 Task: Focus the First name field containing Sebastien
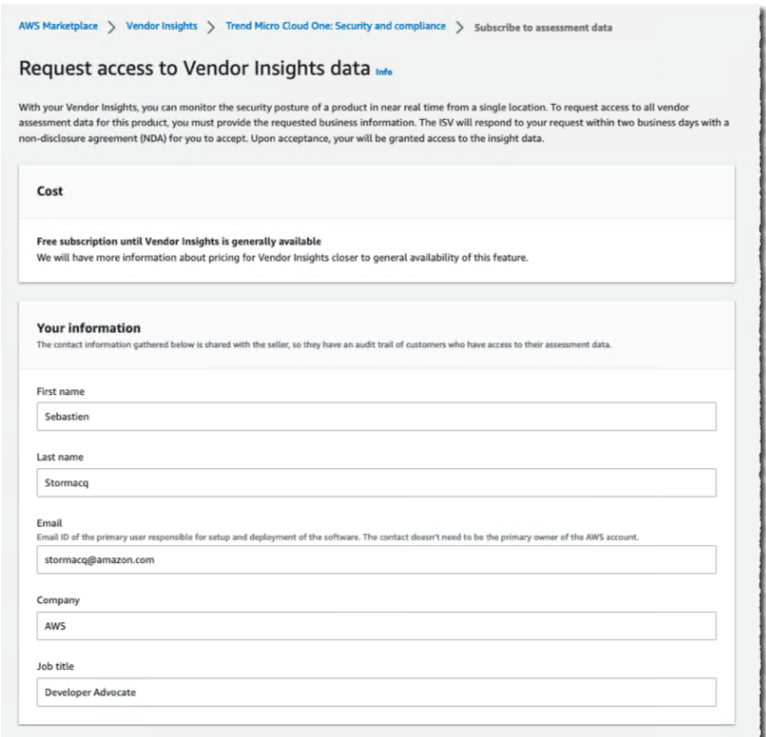point(376,417)
